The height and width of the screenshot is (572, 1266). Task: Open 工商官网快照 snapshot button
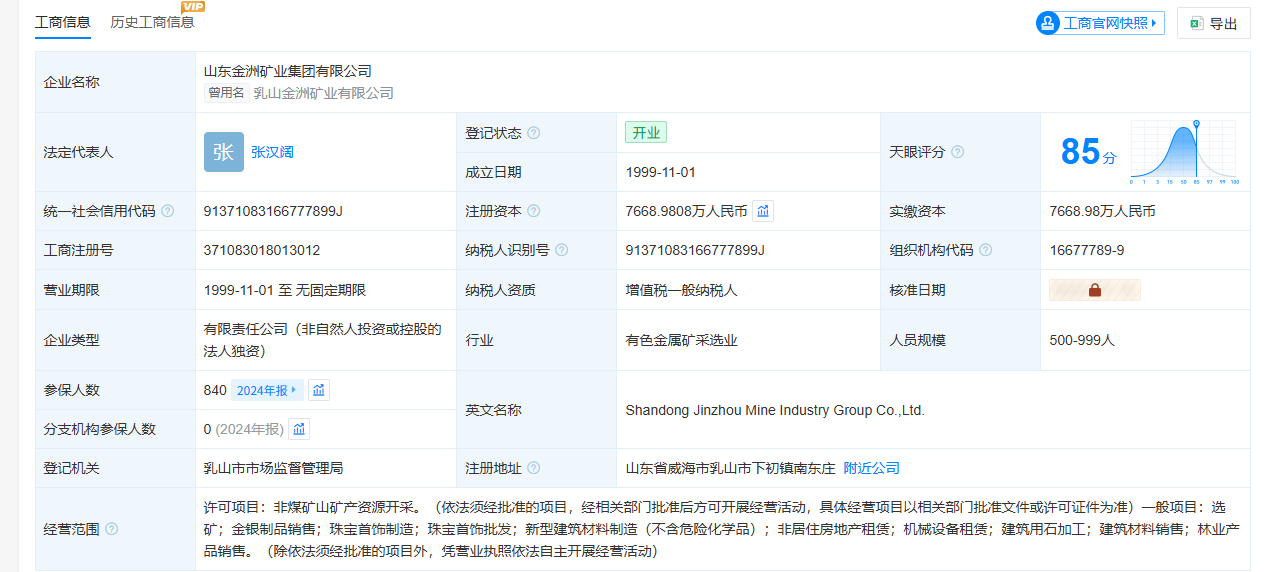click(x=1100, y=23)
